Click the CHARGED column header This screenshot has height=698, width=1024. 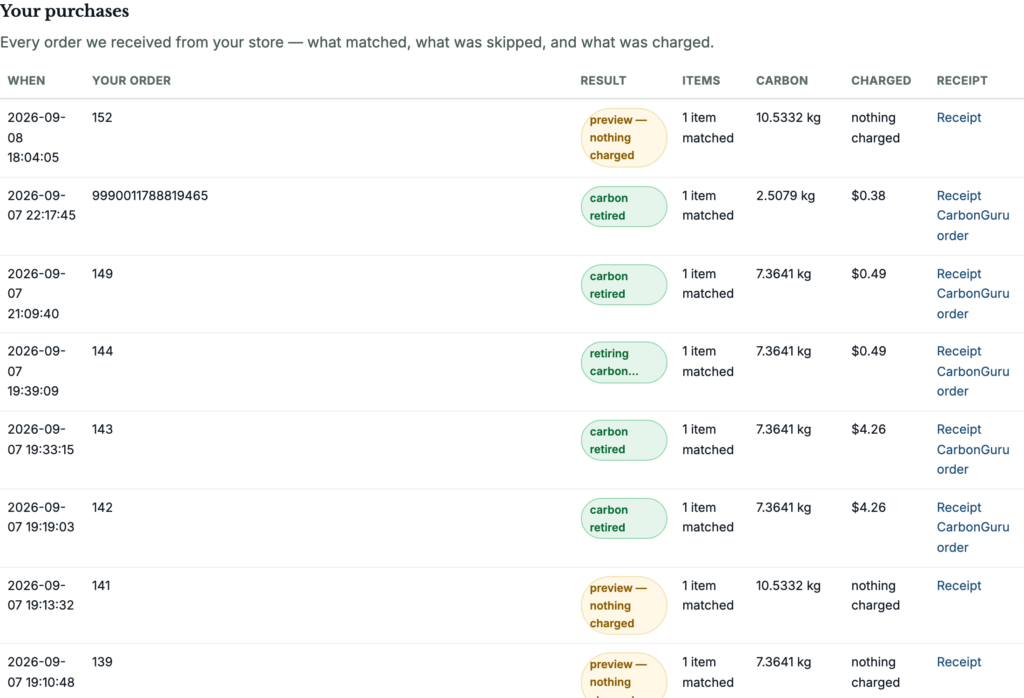[x=881, y=80]
